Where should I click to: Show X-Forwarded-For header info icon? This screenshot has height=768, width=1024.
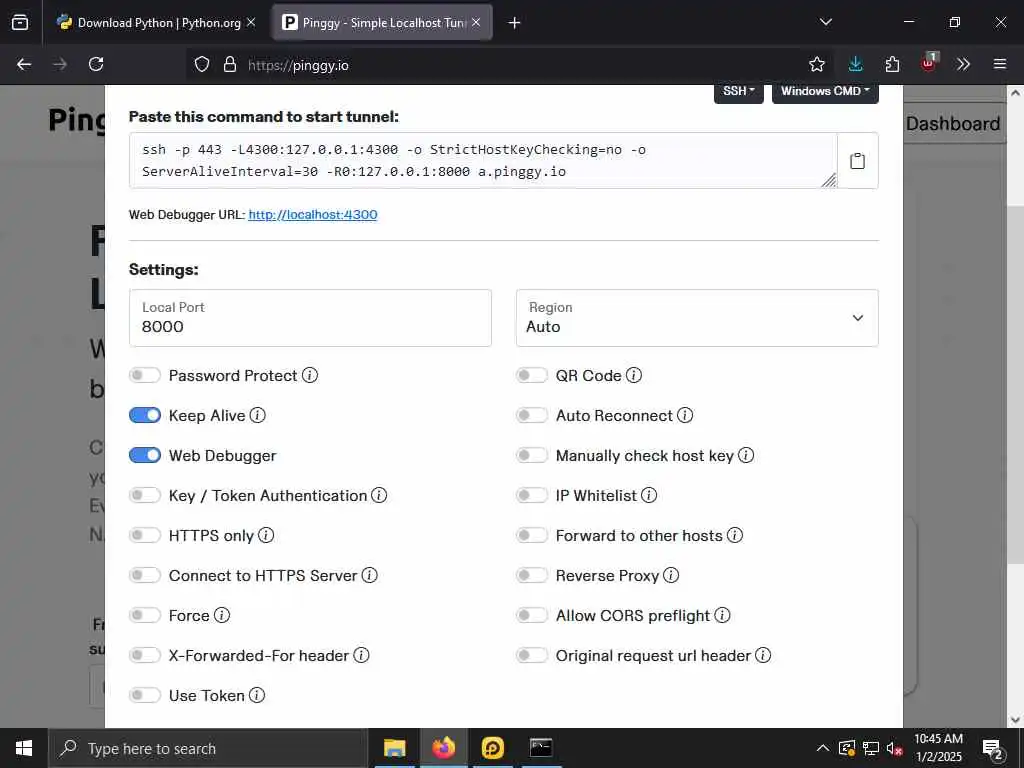point(361,655)
